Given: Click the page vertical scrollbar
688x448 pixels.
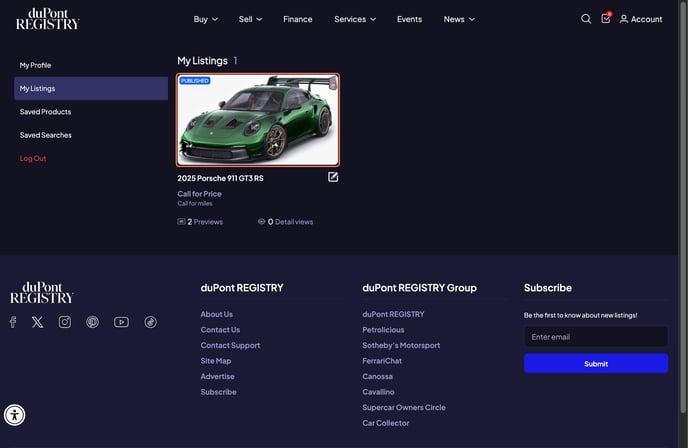Looking at the screenshot, I should coord(683,206).
